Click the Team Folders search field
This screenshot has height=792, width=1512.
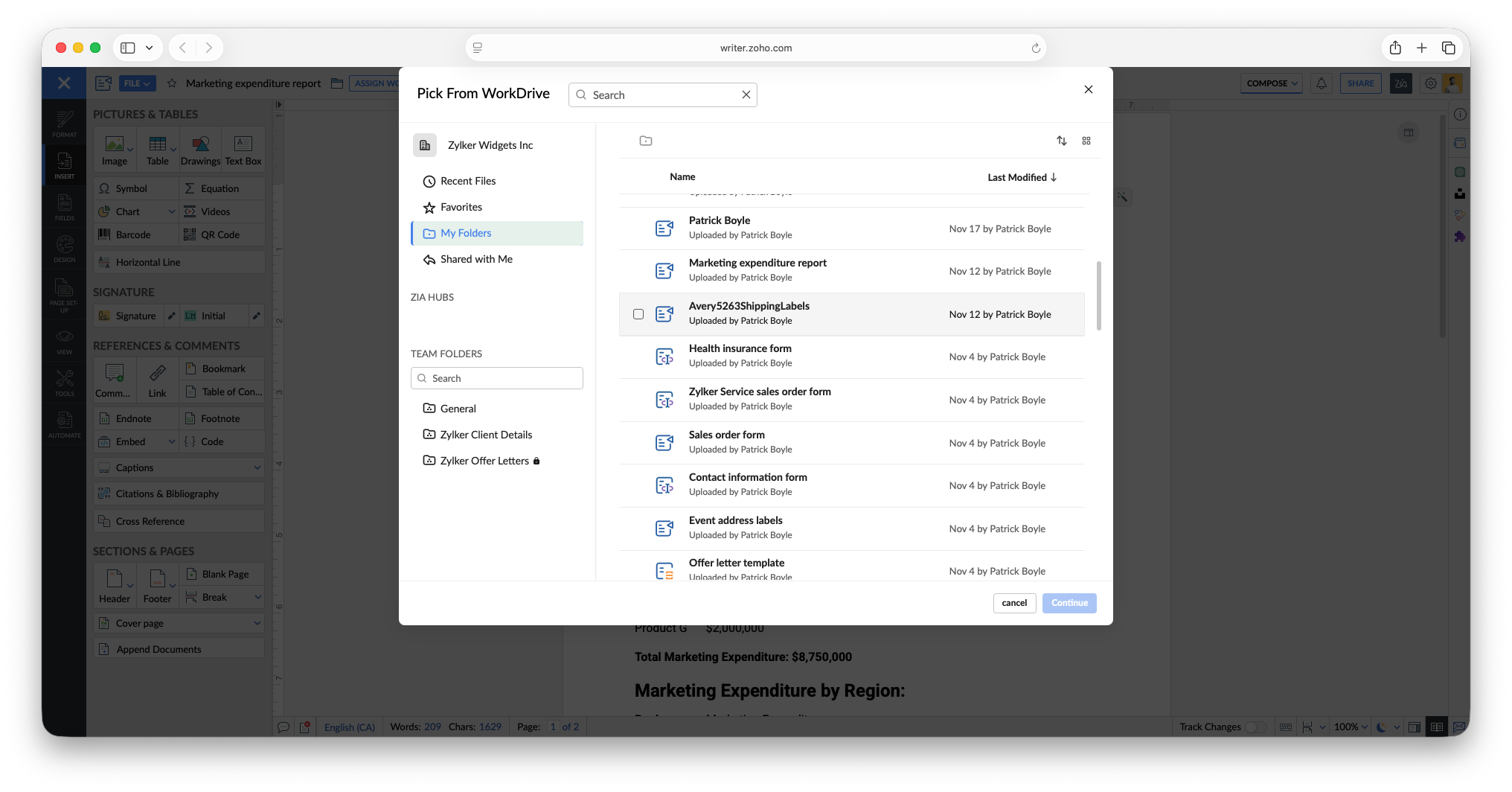pyautogui.click(x=497, y=378)
